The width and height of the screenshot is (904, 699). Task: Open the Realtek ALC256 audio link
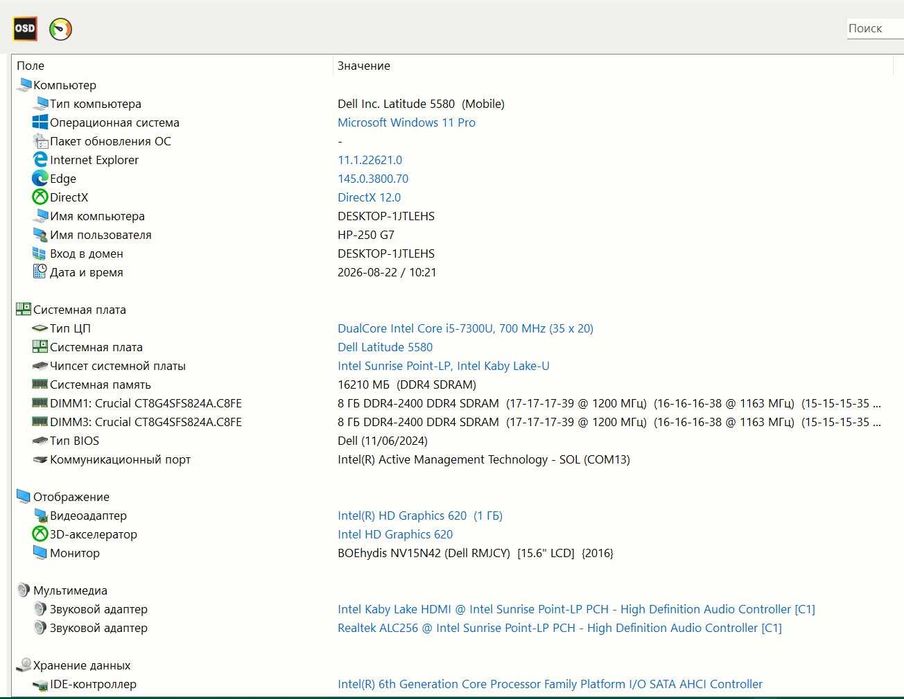pos(559,627)
